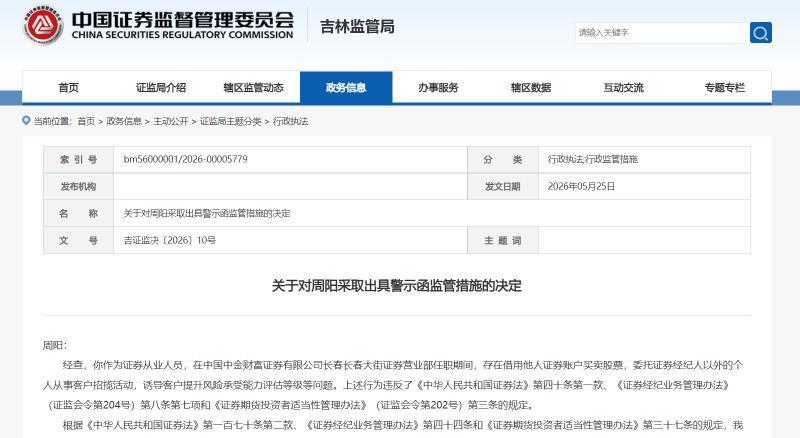Open the 互动交流 navigation tab
This screenshot has height=438, width=800.
pyautogui.click(x=623, y=88)
